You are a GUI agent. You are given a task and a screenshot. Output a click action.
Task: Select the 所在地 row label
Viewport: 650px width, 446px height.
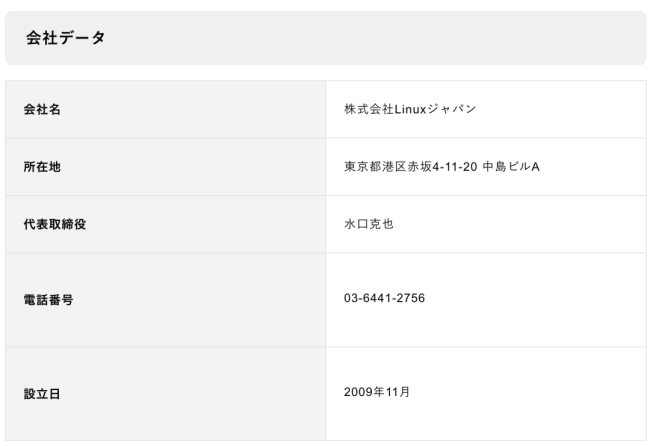point(42,166)
